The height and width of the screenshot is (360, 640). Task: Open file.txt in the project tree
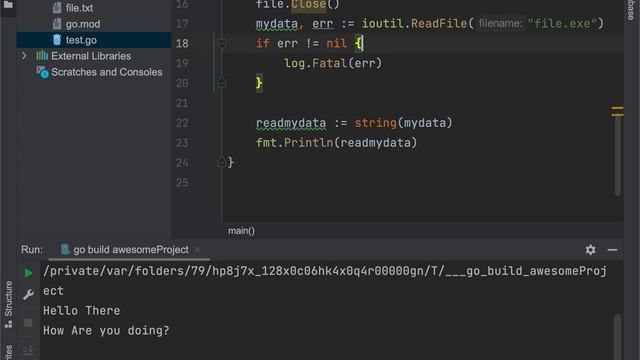[79, 8]
